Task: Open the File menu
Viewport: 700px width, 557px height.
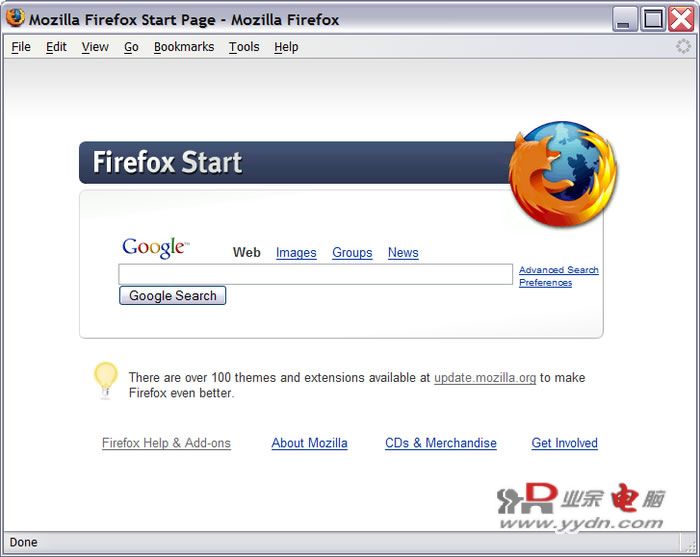Action: (x=21, y=47)
